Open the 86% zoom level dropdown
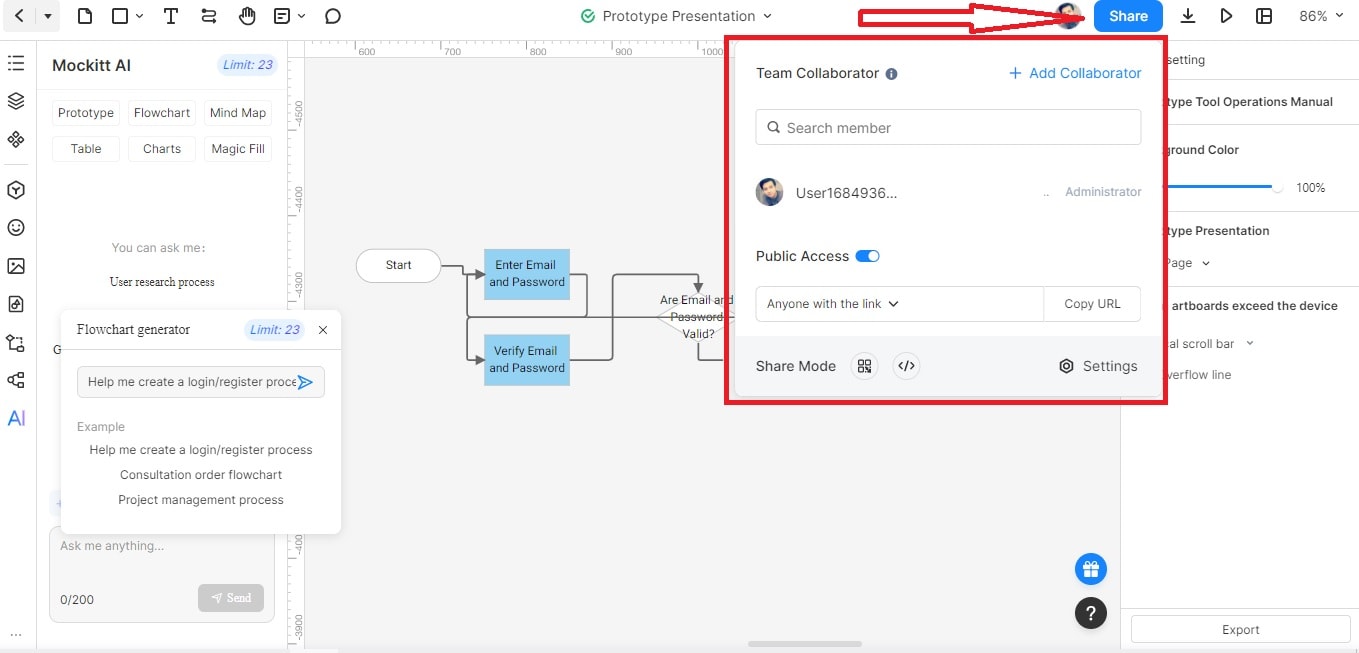 point(1321,16)
